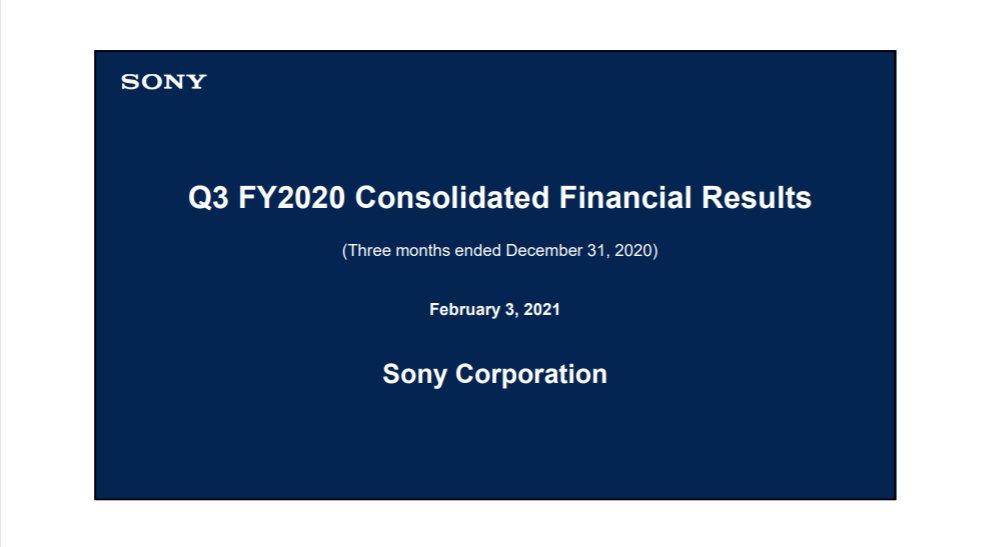This screenshot has height=547, width=990.
Task: Click the white page margin above the slide
Action: tap(495, 25)
